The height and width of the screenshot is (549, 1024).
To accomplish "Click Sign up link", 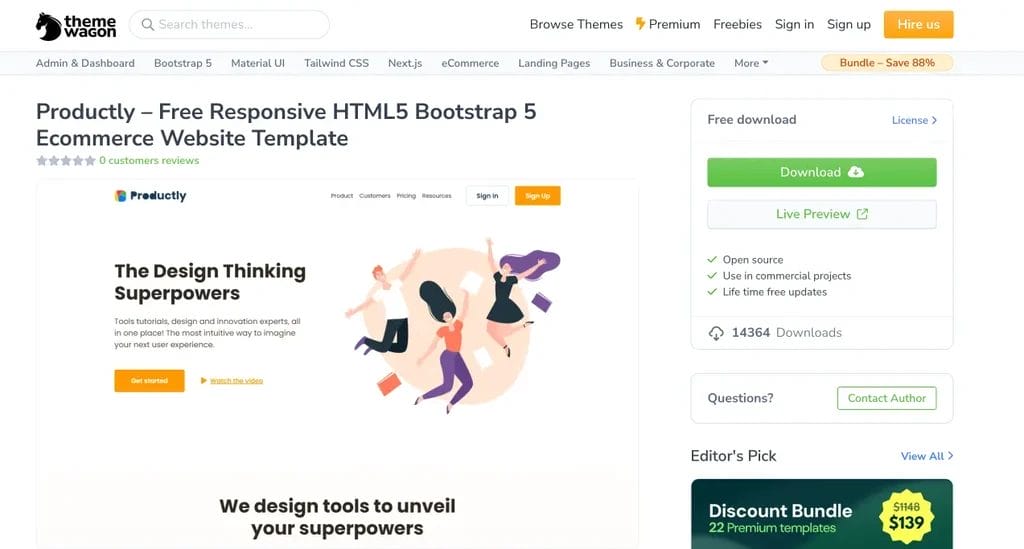I will click(x=849, y=24).
